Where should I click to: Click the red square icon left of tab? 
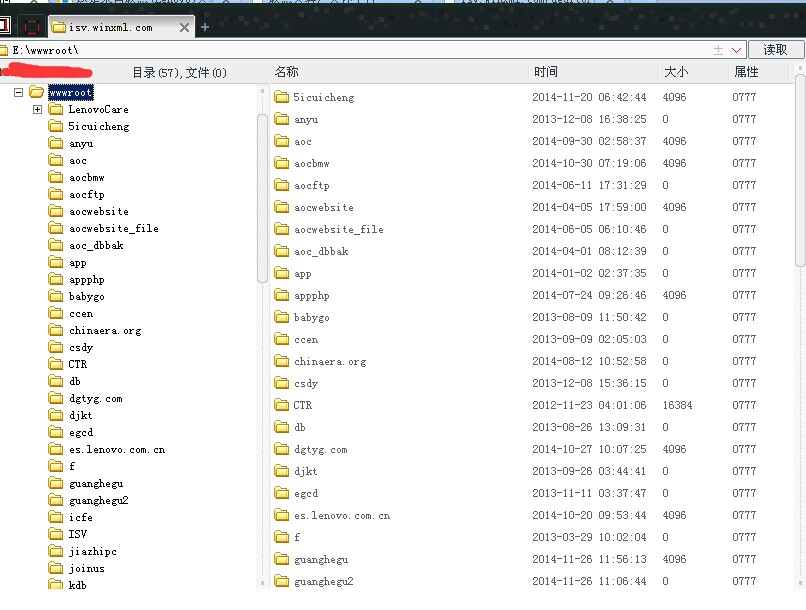click(x=32, y=27)
